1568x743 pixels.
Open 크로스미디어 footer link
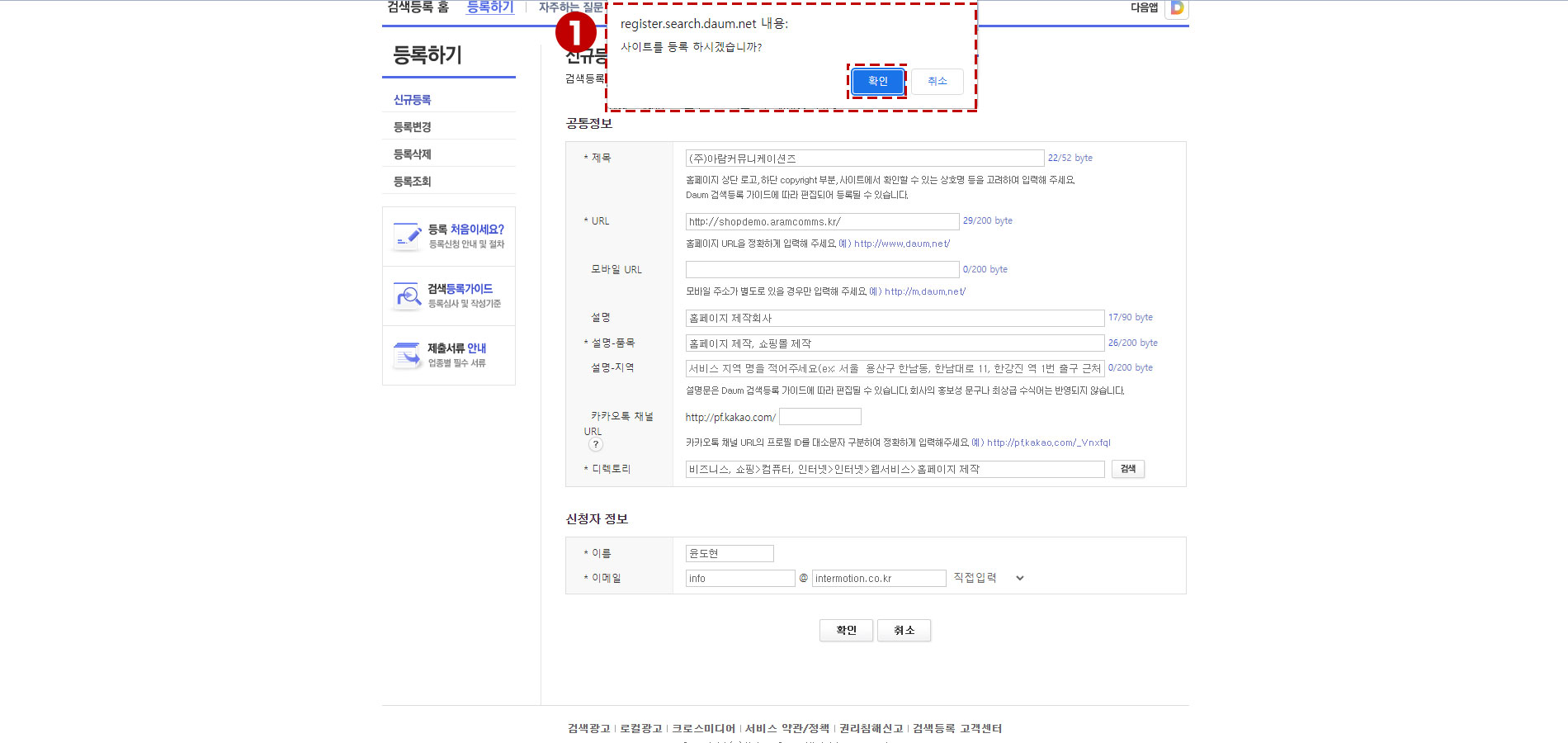pyautogui.click(x=703, y=728)
